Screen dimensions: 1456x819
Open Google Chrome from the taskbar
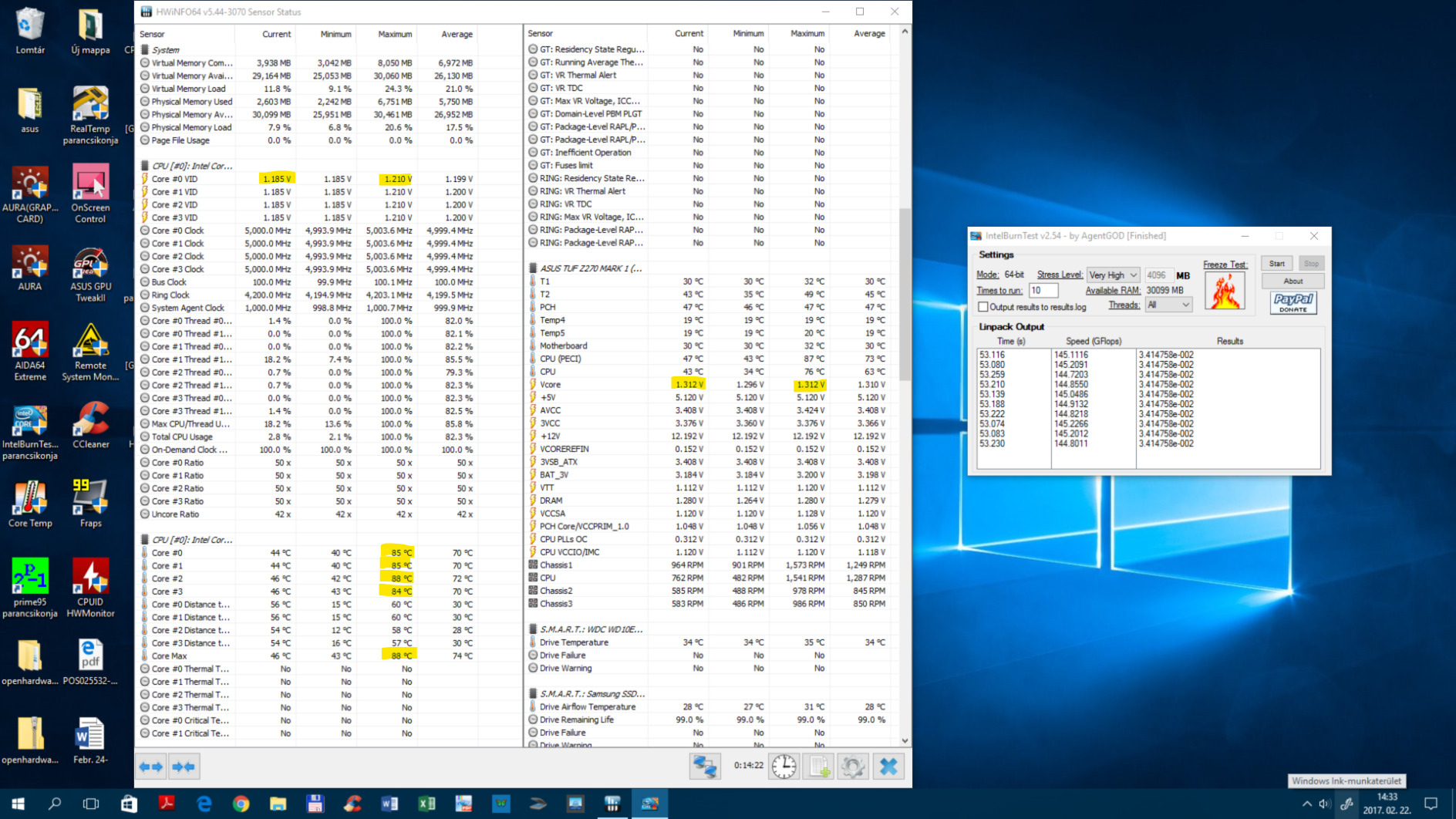(x=241, y=804)
